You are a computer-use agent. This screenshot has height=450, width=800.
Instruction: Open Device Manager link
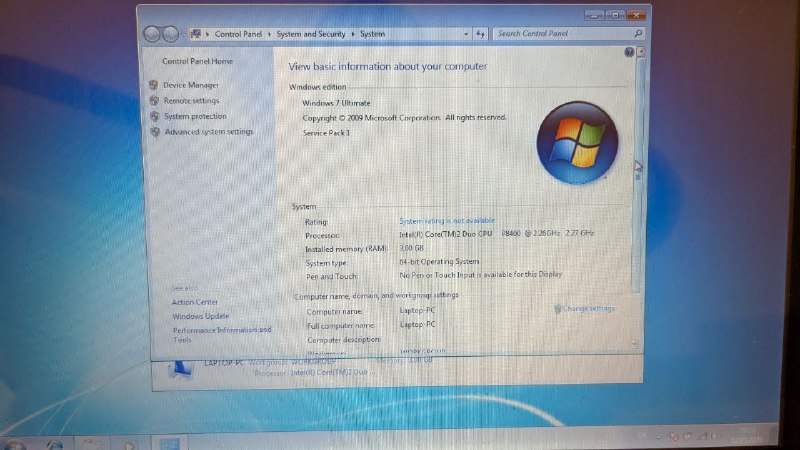pyautogui.click(x=191, y=85)
